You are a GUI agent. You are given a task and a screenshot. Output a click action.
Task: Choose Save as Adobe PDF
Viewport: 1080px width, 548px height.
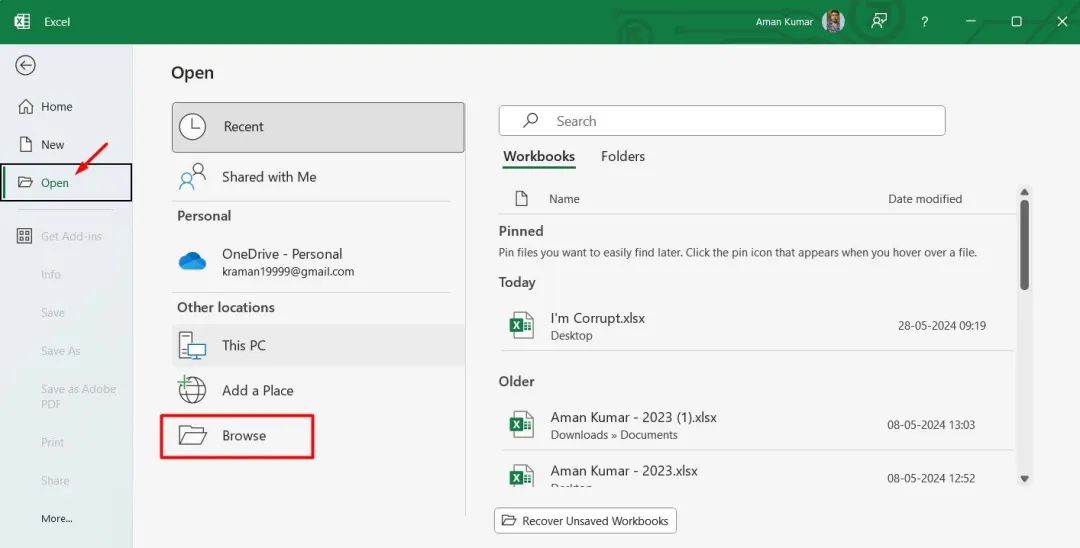coord(78,397)
